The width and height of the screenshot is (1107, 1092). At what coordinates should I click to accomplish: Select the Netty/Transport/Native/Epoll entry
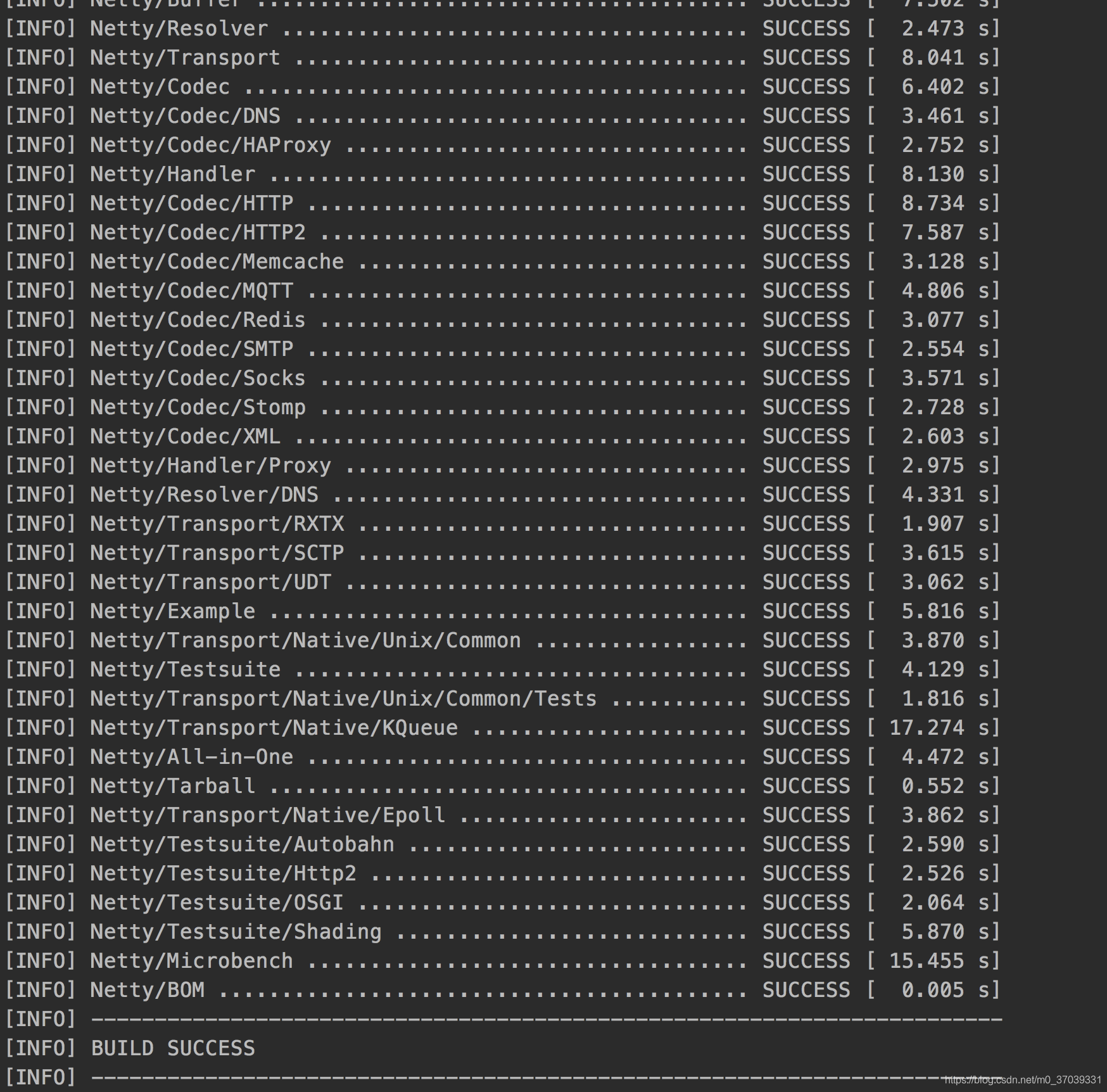[503, 815]
